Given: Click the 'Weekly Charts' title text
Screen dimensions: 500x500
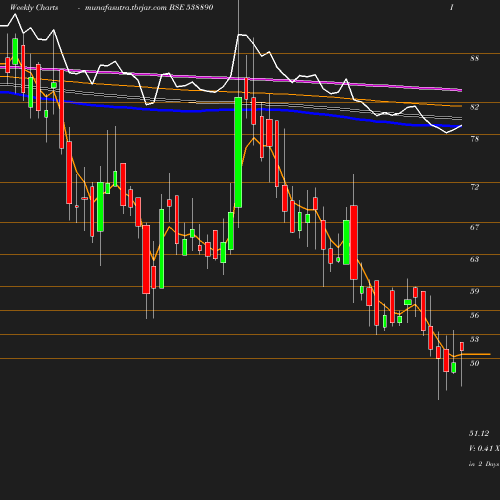Looking at the screenshot, I should click(34, 7).
